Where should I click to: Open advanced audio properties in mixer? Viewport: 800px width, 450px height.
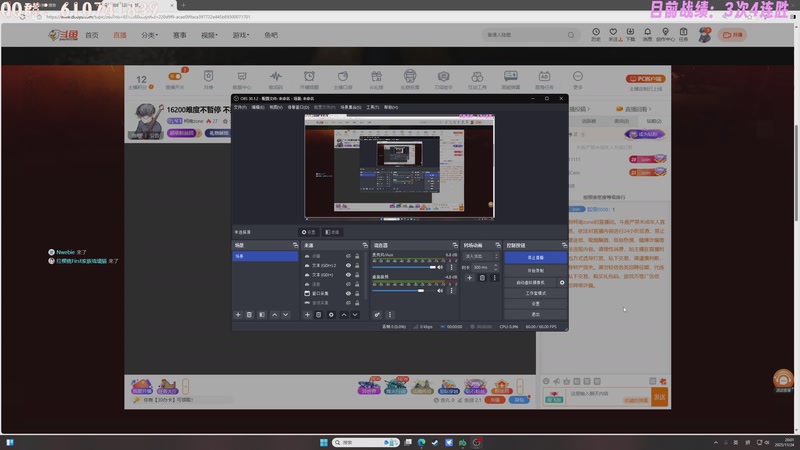[377, 315]
